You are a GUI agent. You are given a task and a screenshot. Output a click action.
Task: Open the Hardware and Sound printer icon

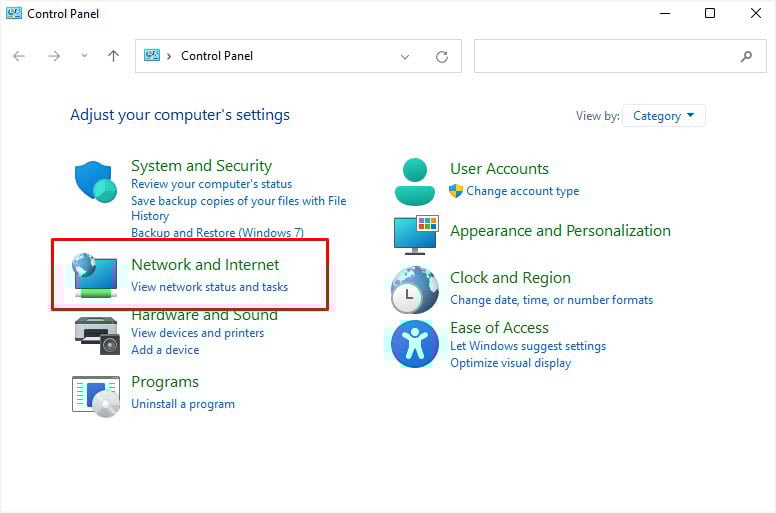(97, 336)
